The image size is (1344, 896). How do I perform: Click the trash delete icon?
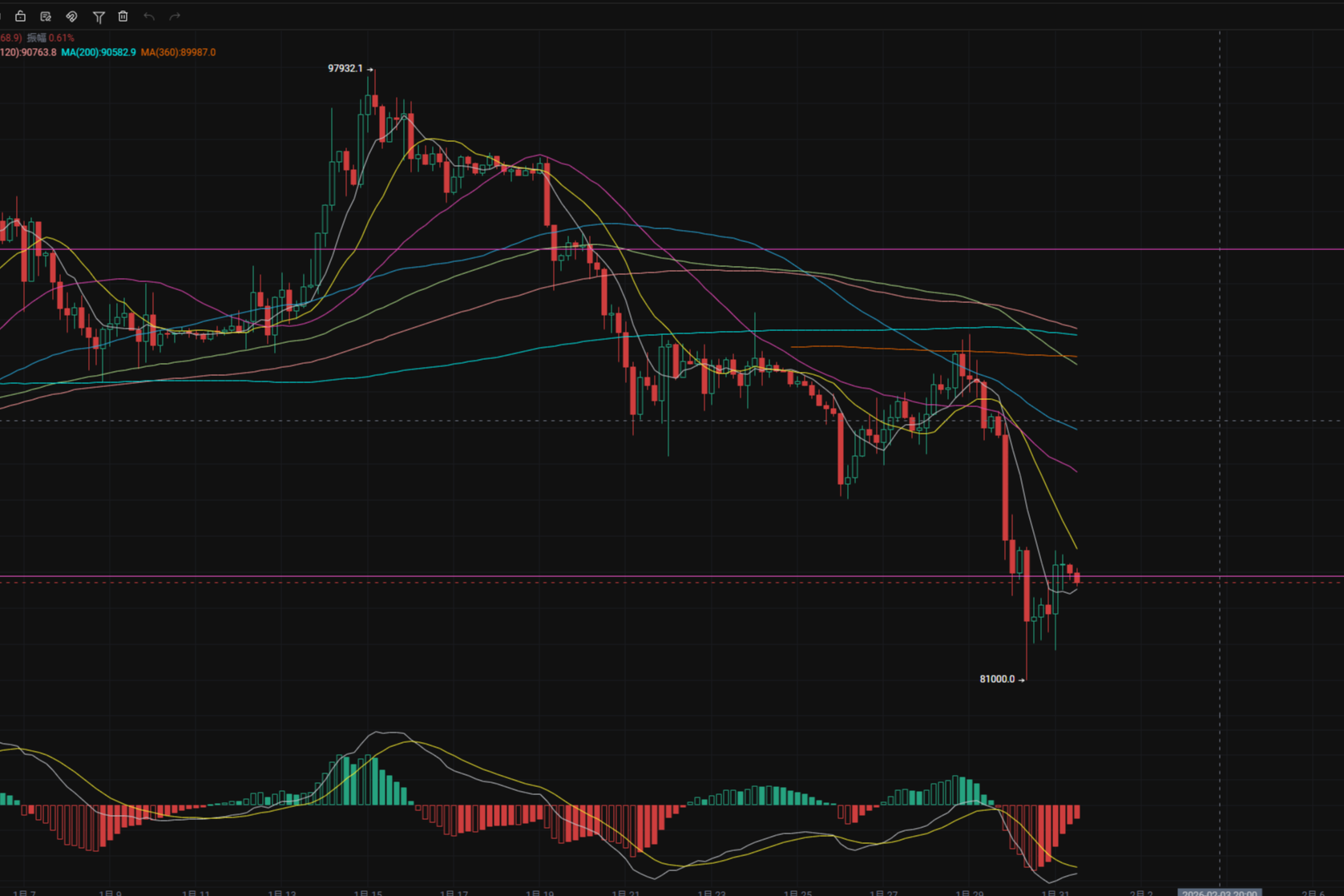click(123, 16)
